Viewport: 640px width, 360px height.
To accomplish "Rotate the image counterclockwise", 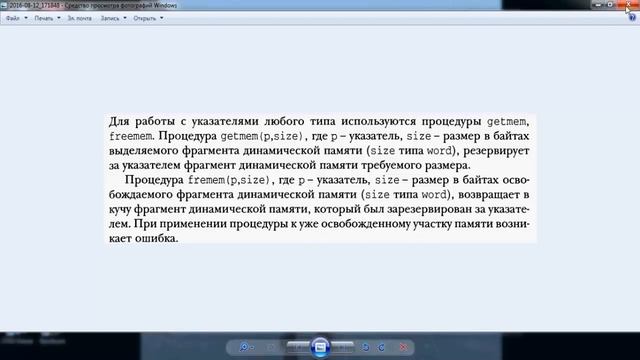I will 365,347.
